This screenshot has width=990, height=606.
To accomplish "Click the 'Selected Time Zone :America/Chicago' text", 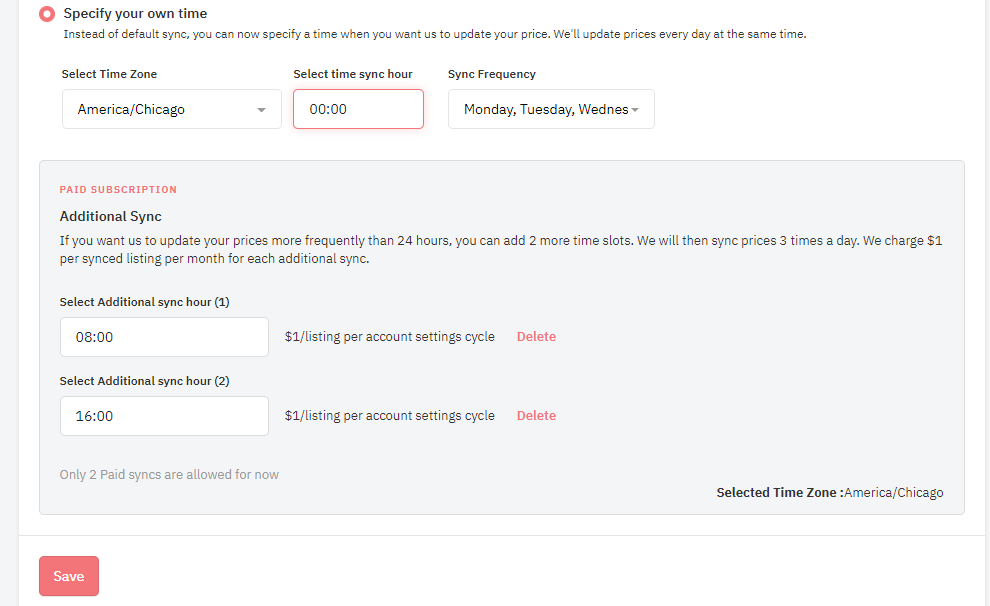I will click(x=830, y=492).
